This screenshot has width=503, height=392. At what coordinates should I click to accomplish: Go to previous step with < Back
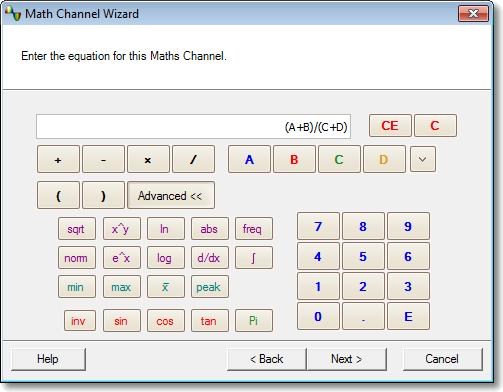pyautogui.click(x=267, y=359)
